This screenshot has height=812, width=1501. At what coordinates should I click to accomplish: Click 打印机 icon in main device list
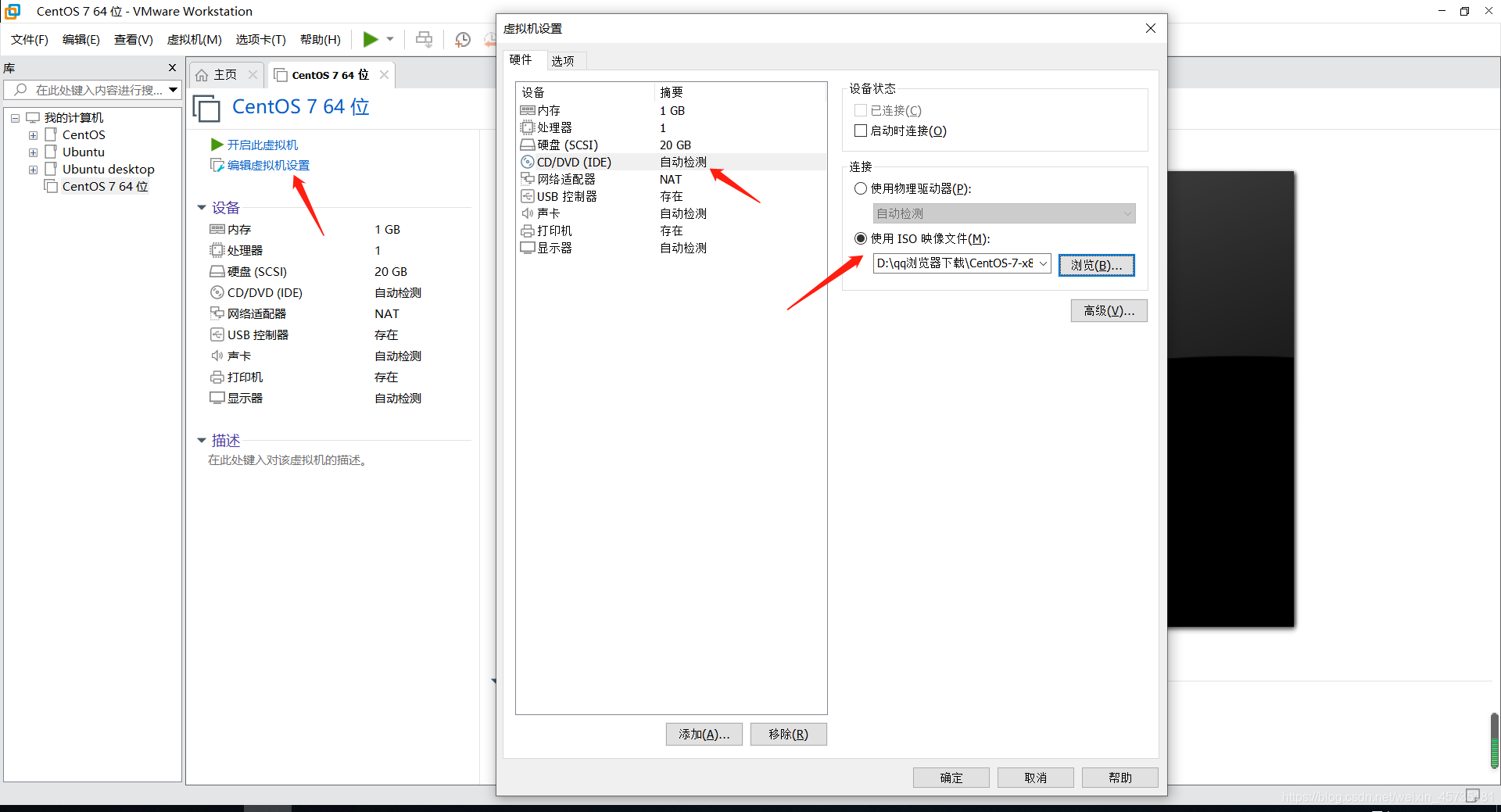click(217, 377)
